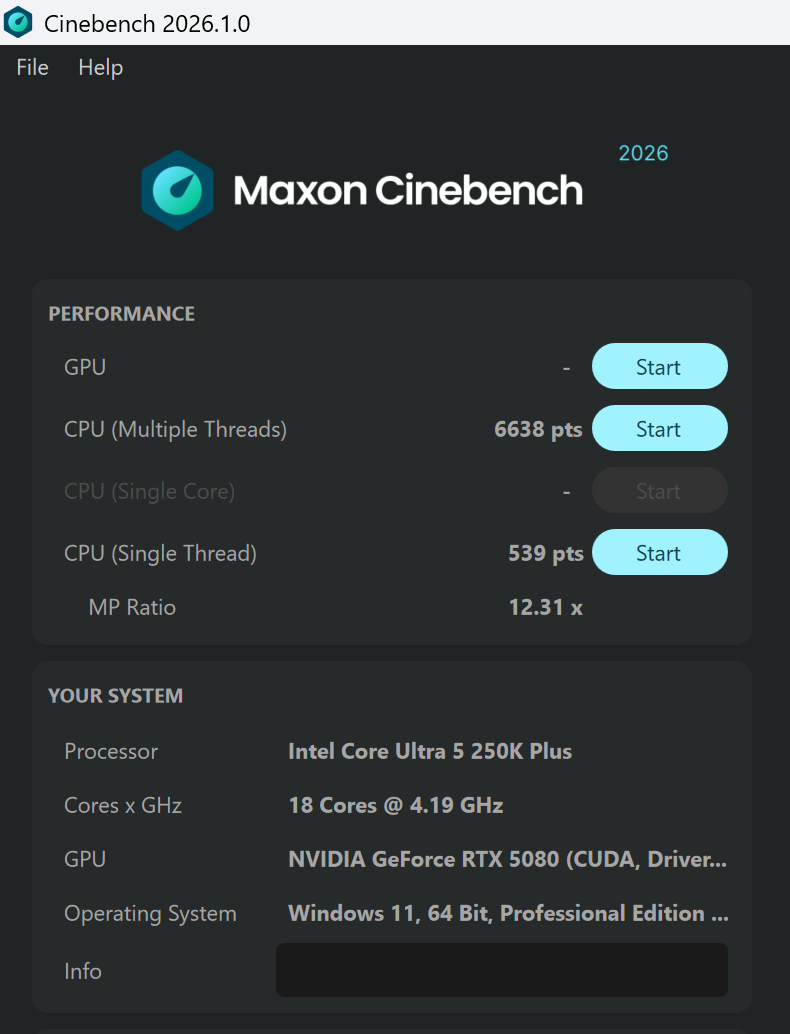
Task: Start the GPU benchmark
Action: [x=659, y=366]
